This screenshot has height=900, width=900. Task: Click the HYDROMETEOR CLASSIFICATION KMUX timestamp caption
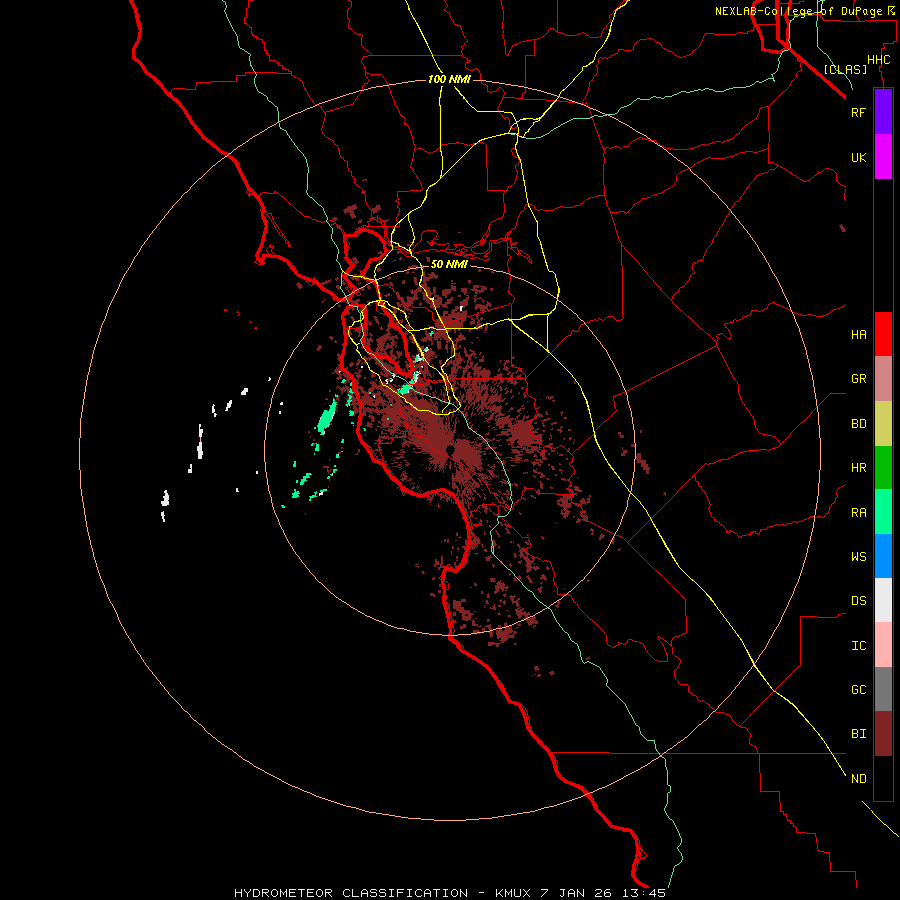[x=449, y=893]
